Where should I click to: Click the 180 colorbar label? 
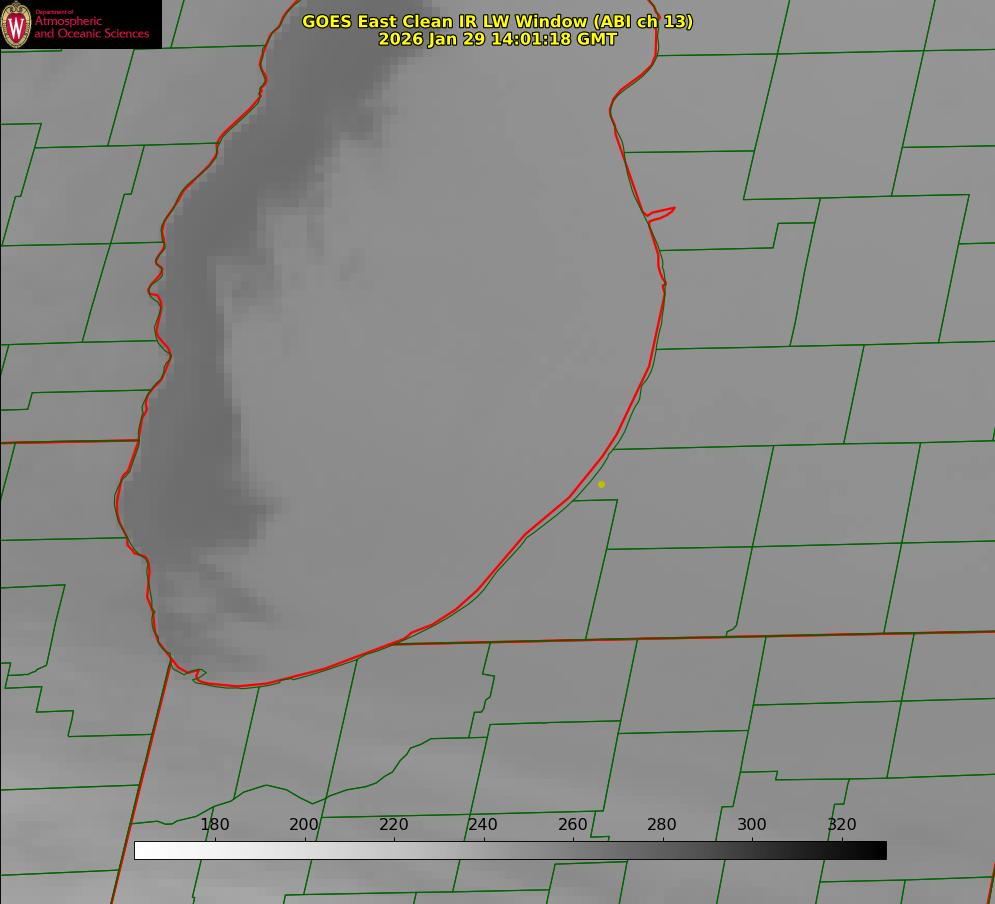[215, 824]
